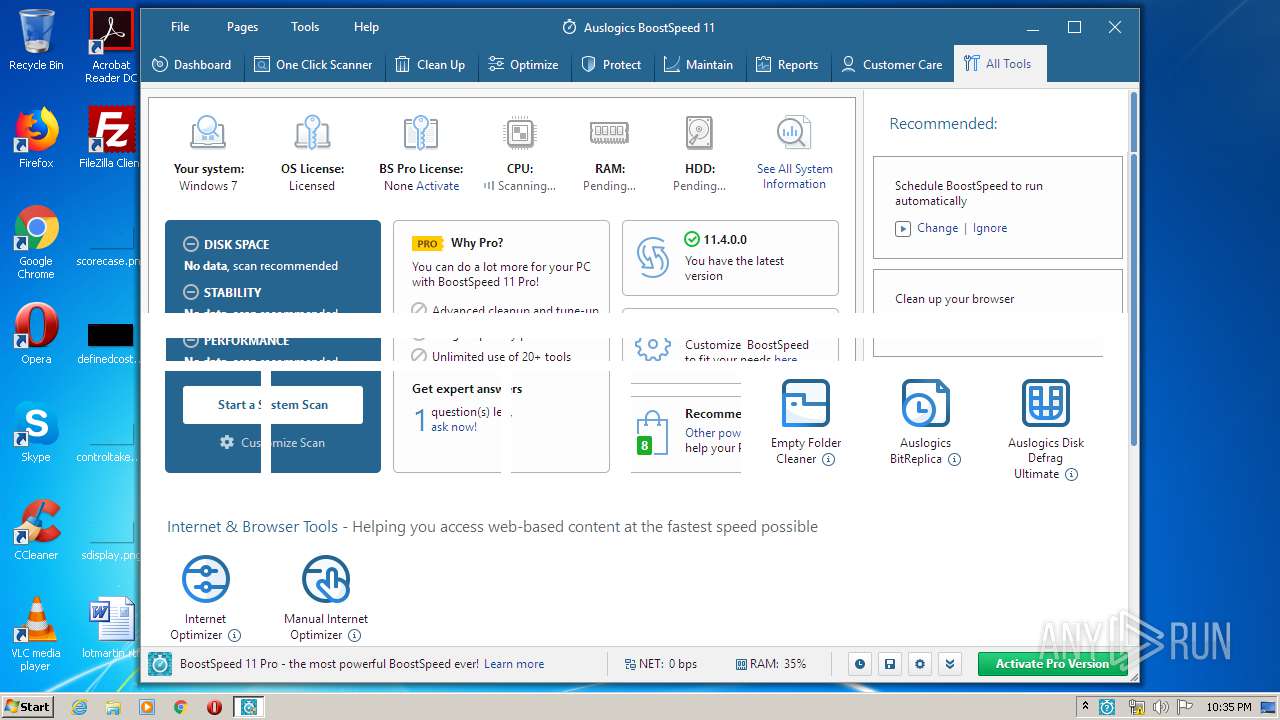Click the Activate link under BS Pro License
Screen dimensions: 1280x720
point(438,186)
